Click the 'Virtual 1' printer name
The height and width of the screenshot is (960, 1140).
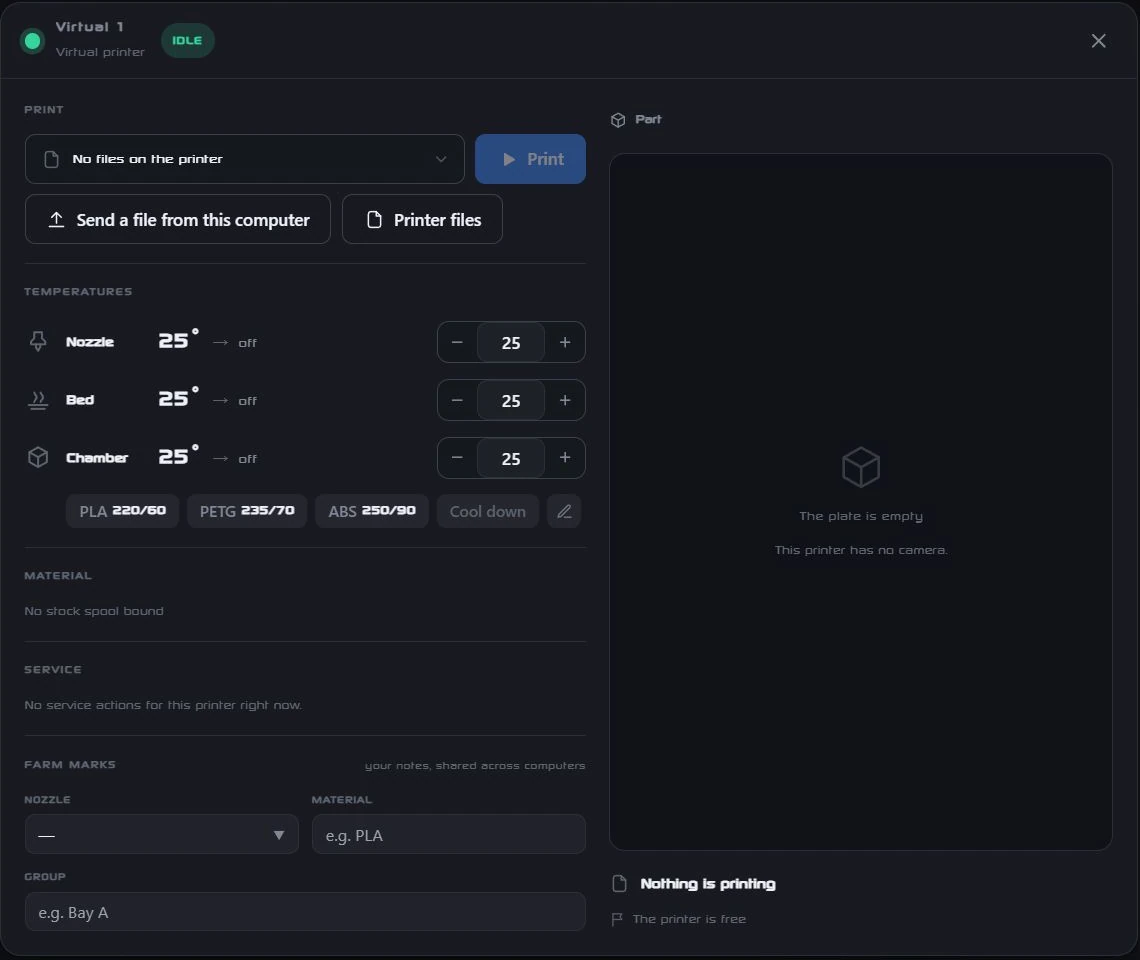point(89,27)
